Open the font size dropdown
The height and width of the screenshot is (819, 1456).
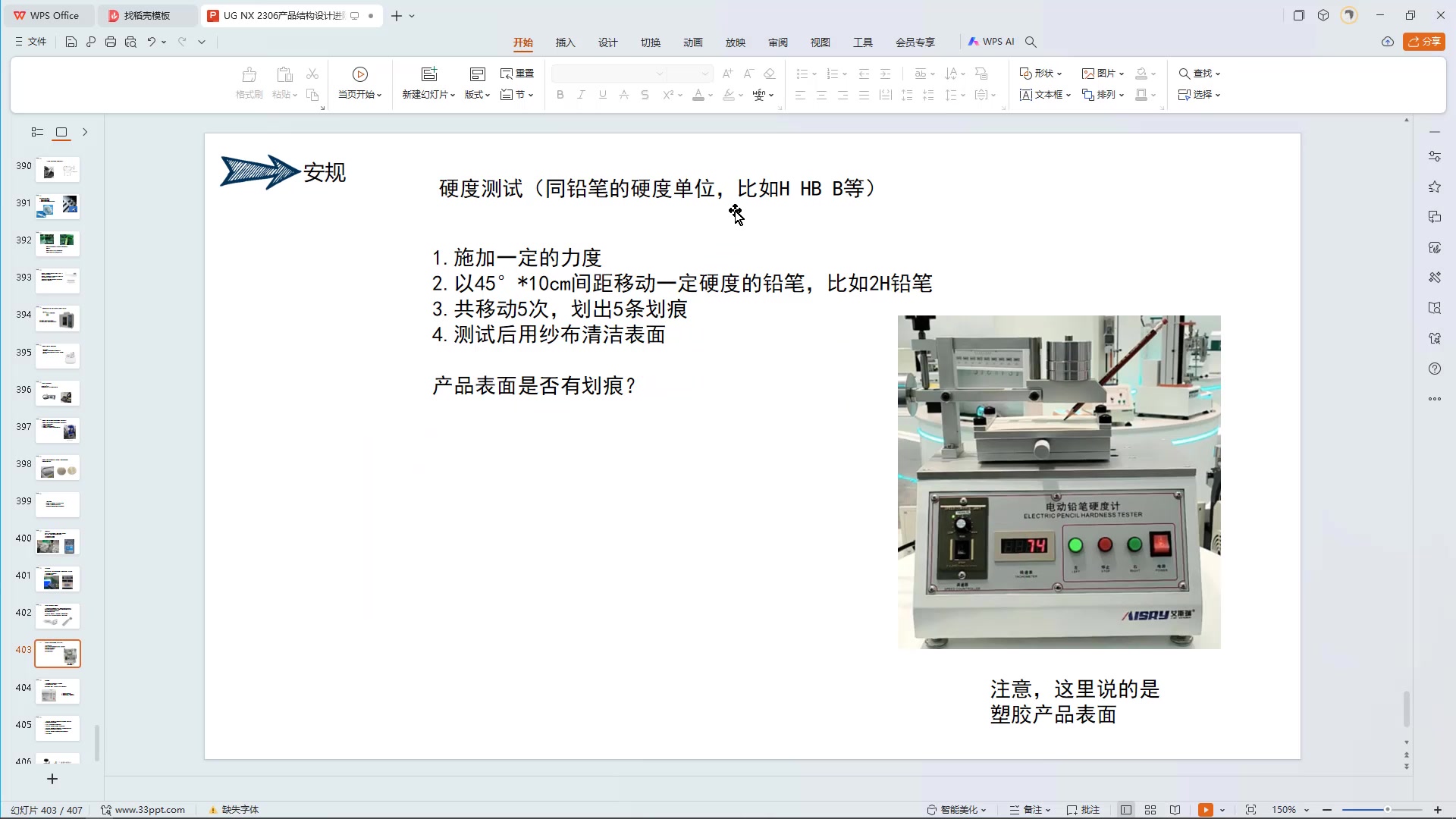coord(704,73)
